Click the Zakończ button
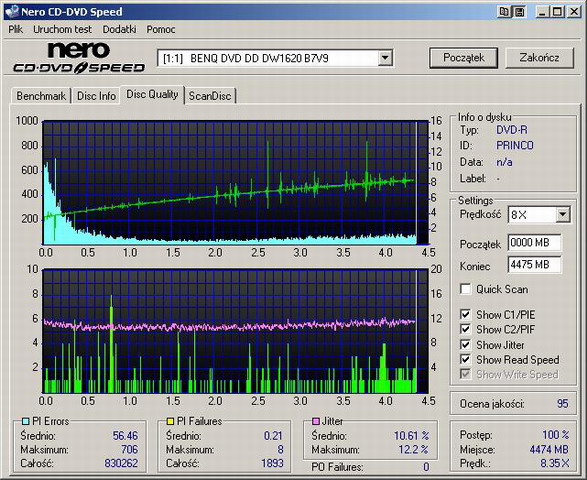Image resolution: width=587 pixels, height=480 pixels. click(x=539, y=58)
